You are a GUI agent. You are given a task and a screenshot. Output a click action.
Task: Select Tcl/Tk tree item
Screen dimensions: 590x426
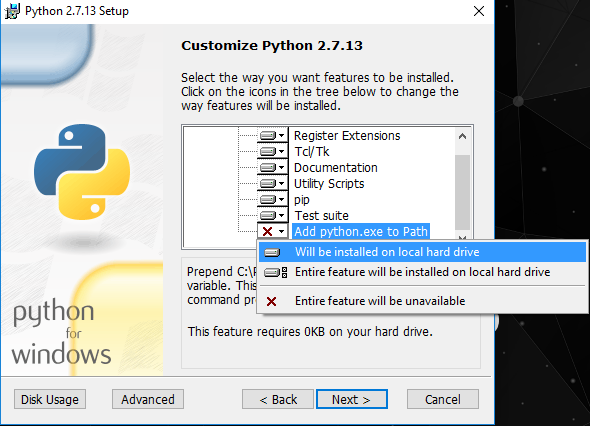point(312,152)
